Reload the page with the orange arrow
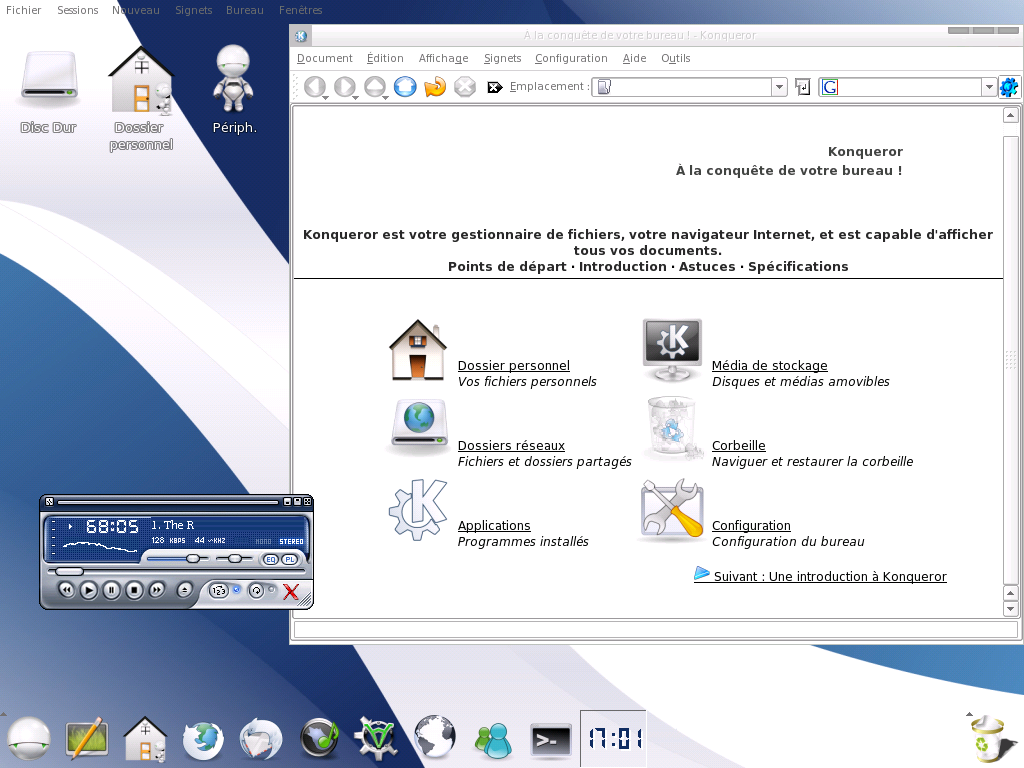The height and width of the screenshot is (768, 1024). click(x=435, y=86)
